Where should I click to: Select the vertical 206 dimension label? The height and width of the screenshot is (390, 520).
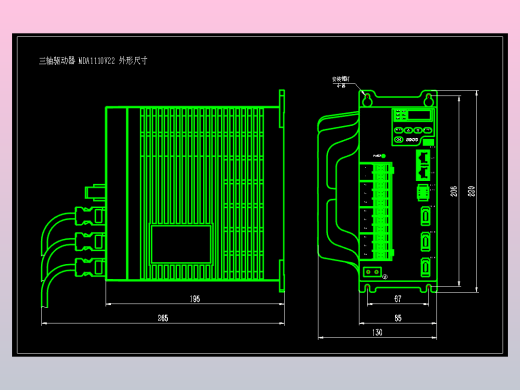coord(454,191)
